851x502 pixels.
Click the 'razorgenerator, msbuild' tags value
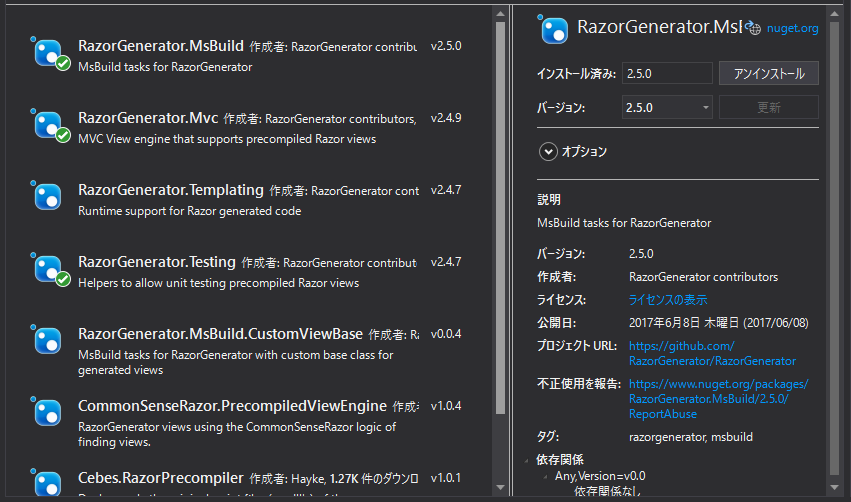tap(691, 437)
